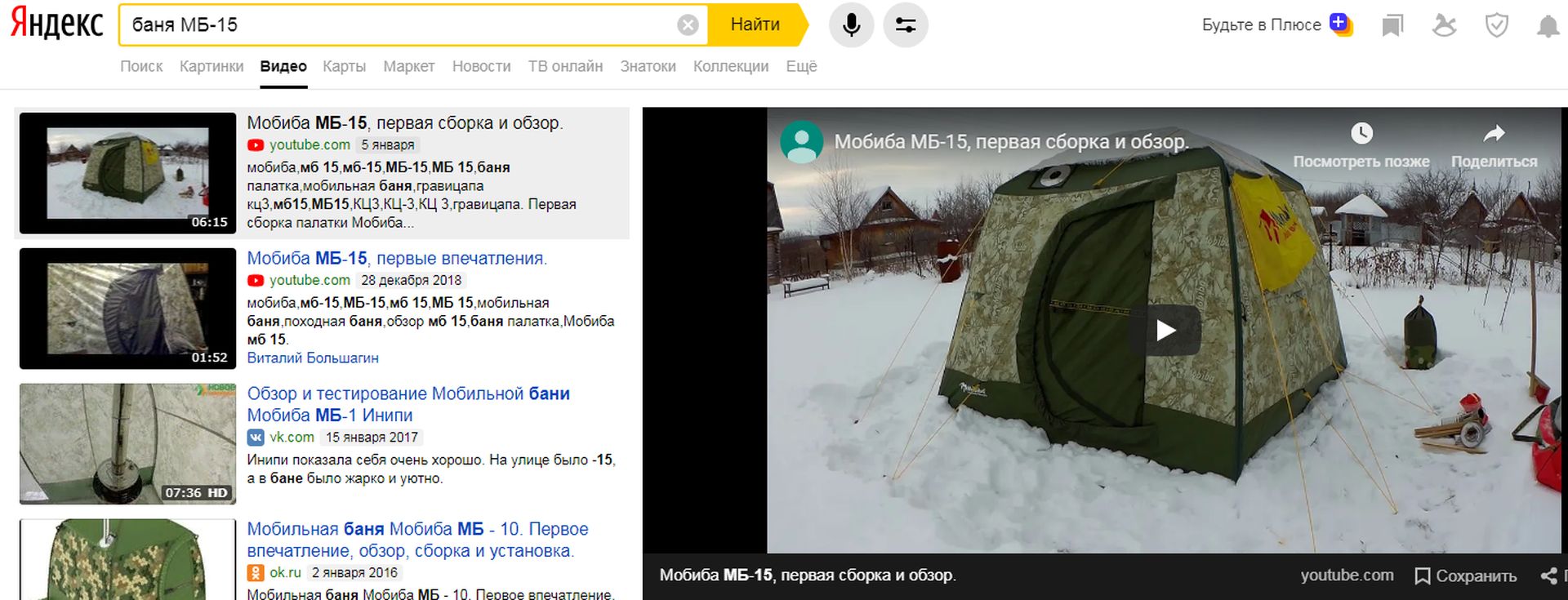Open the bookmarks collections icon

pos(1392,26)
